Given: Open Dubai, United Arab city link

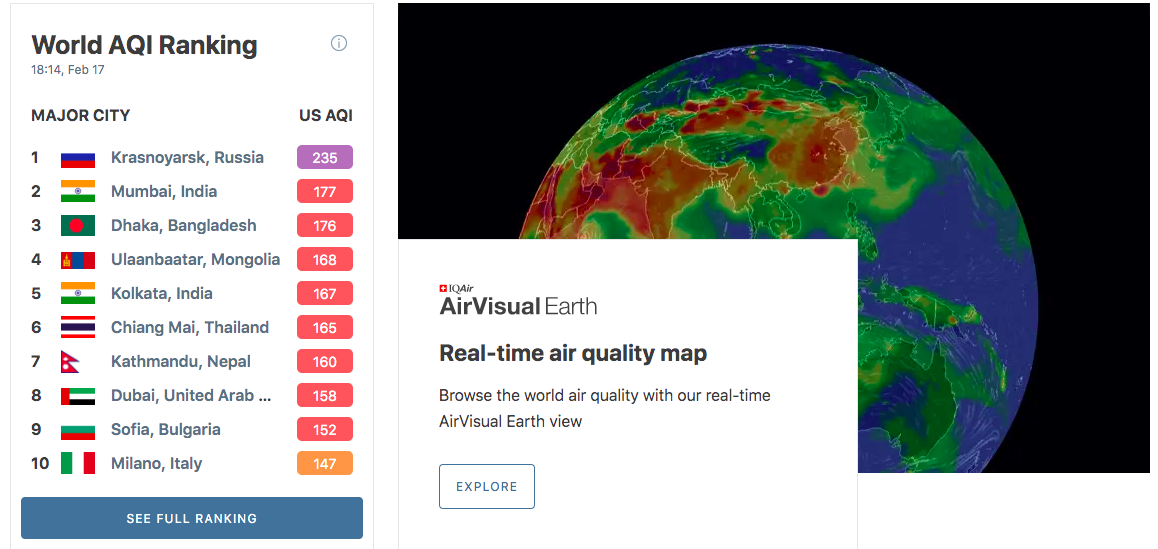Looking at the screenshot, I should [191, 395].
